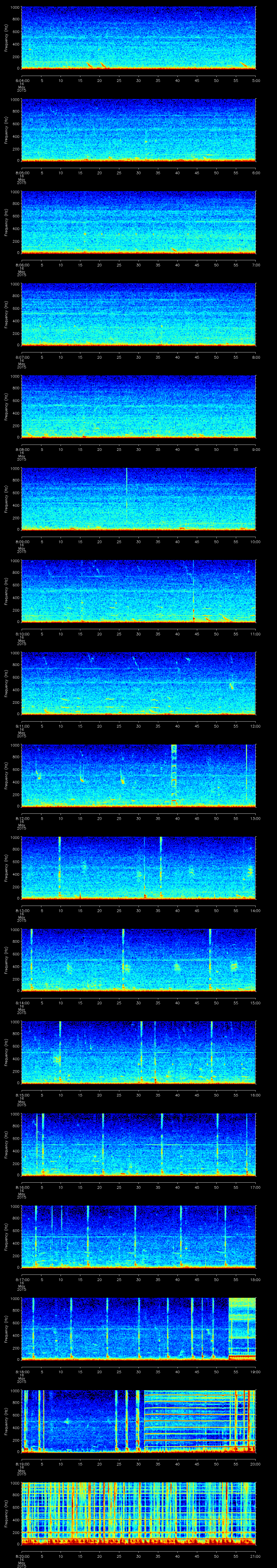Click the 8:13:00 start time label

point(22,910)
